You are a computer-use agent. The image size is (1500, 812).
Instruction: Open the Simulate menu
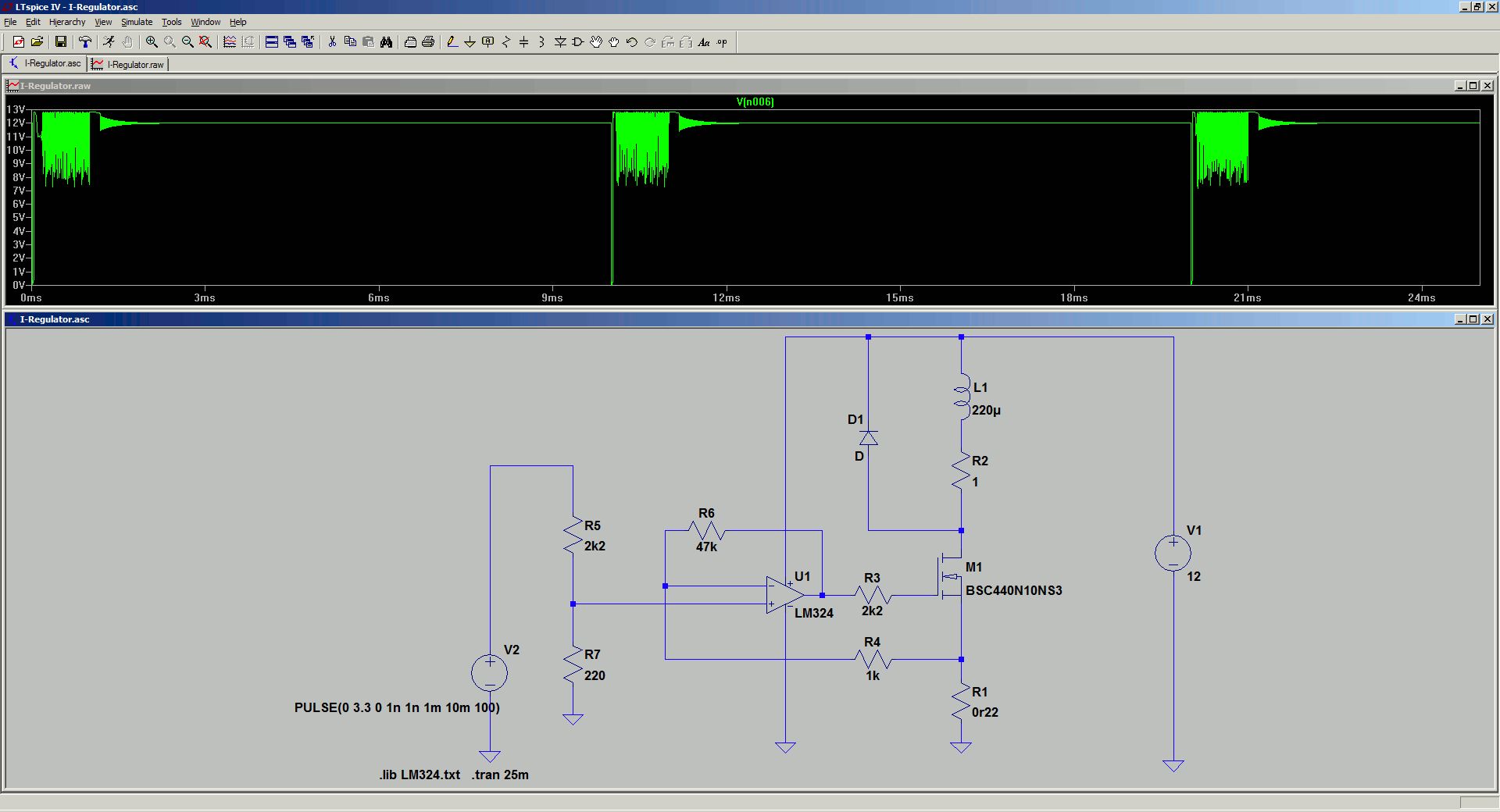point(136,22)
